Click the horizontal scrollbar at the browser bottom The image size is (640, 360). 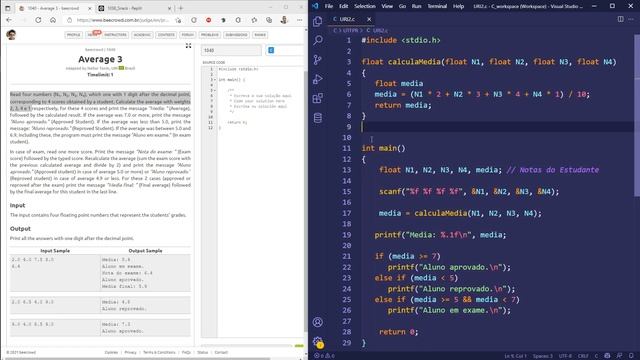click(137, 358)
